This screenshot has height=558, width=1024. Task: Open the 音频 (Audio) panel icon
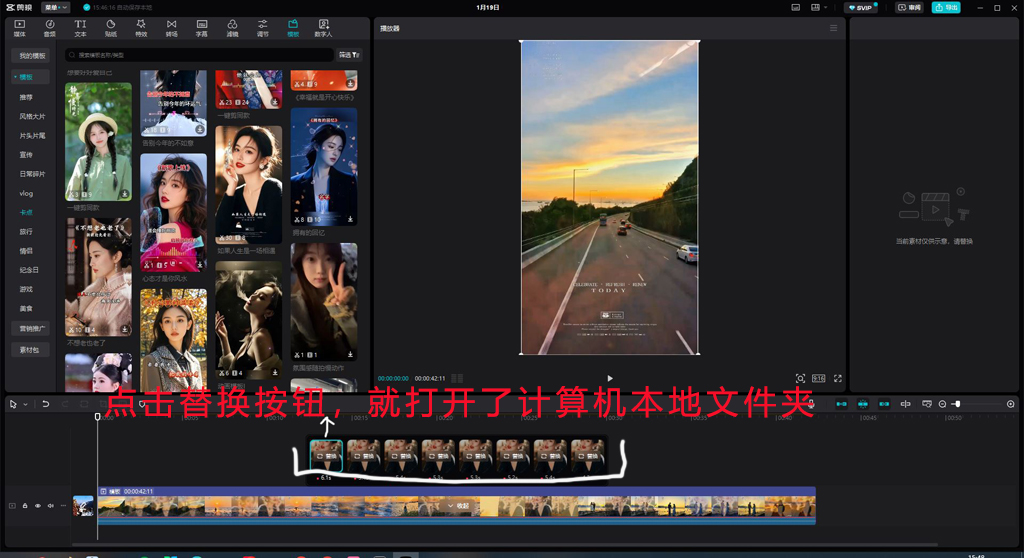click(x=50, y=27)
